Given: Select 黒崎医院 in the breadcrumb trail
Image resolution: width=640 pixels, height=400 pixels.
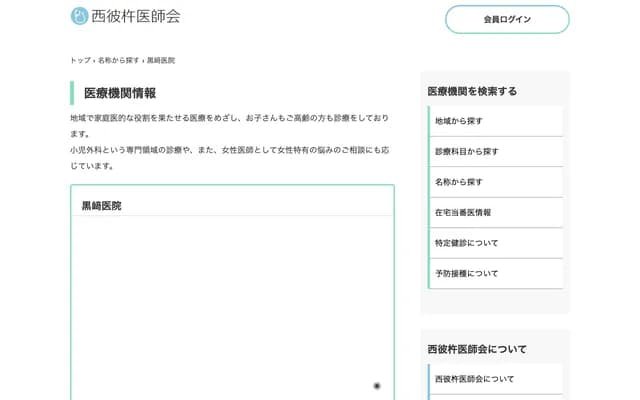Looking at the screenshot, I should tap(161, 60).
